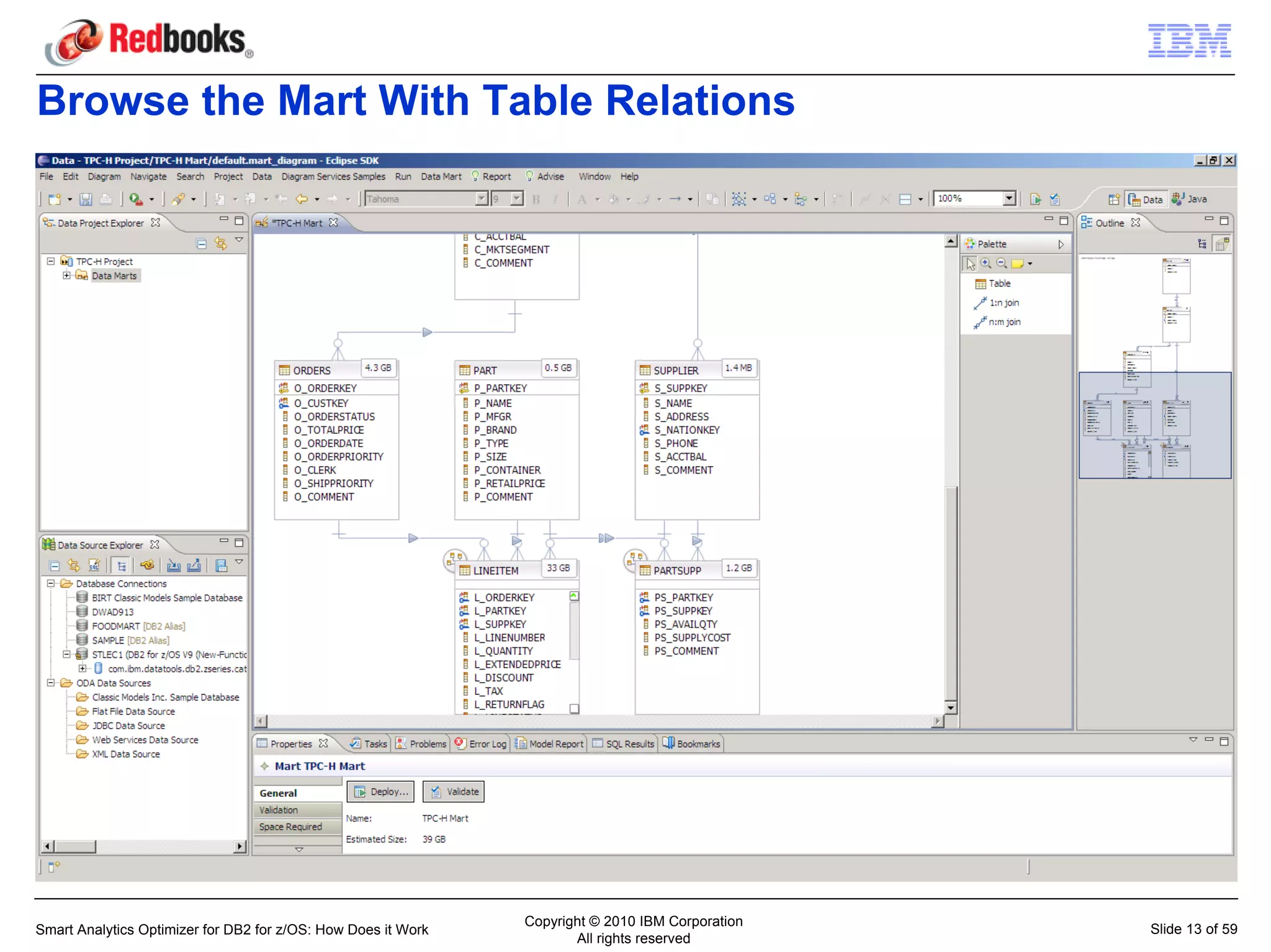1271x952 pixels.
Task: Click the Open Perspective icon
Action: pyautogui.click(x=1114, y=199)
